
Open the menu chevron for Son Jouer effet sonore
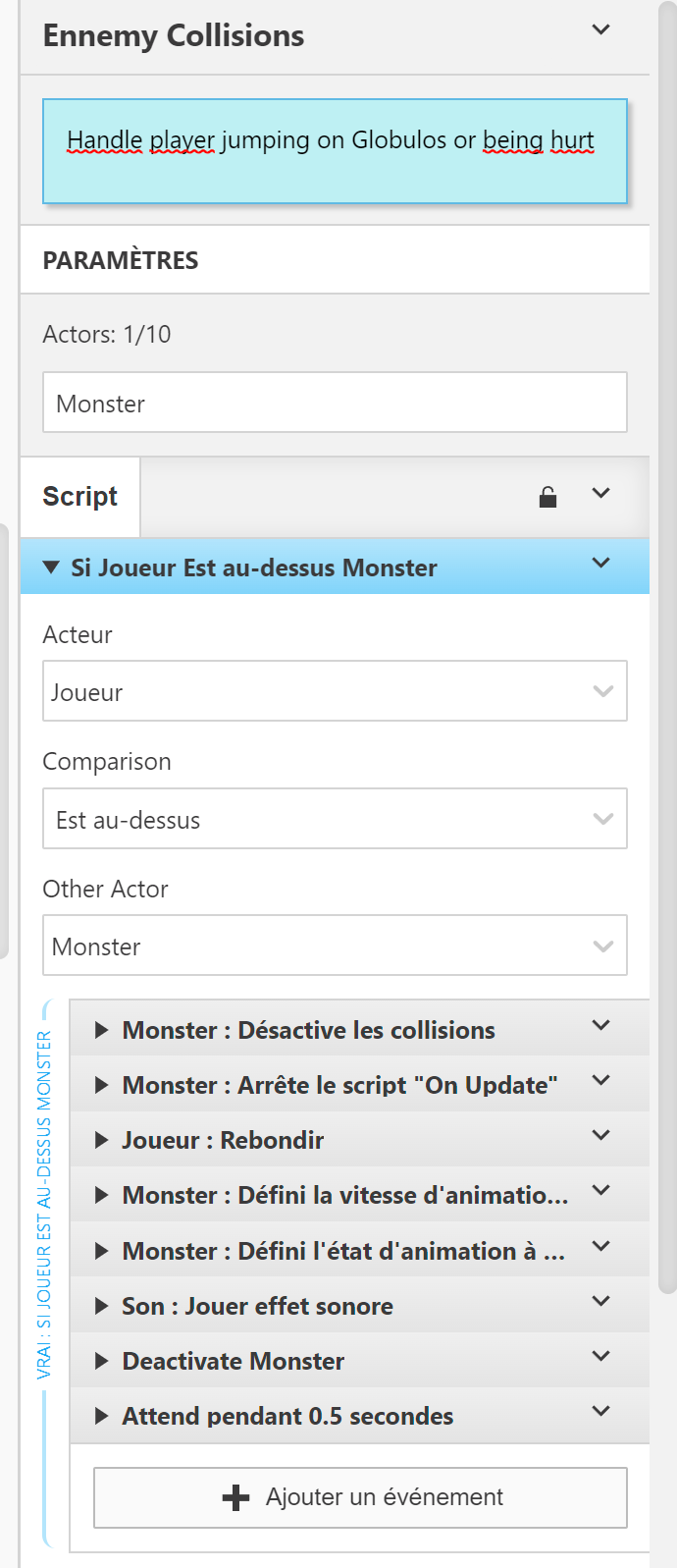pos(601,1302)
